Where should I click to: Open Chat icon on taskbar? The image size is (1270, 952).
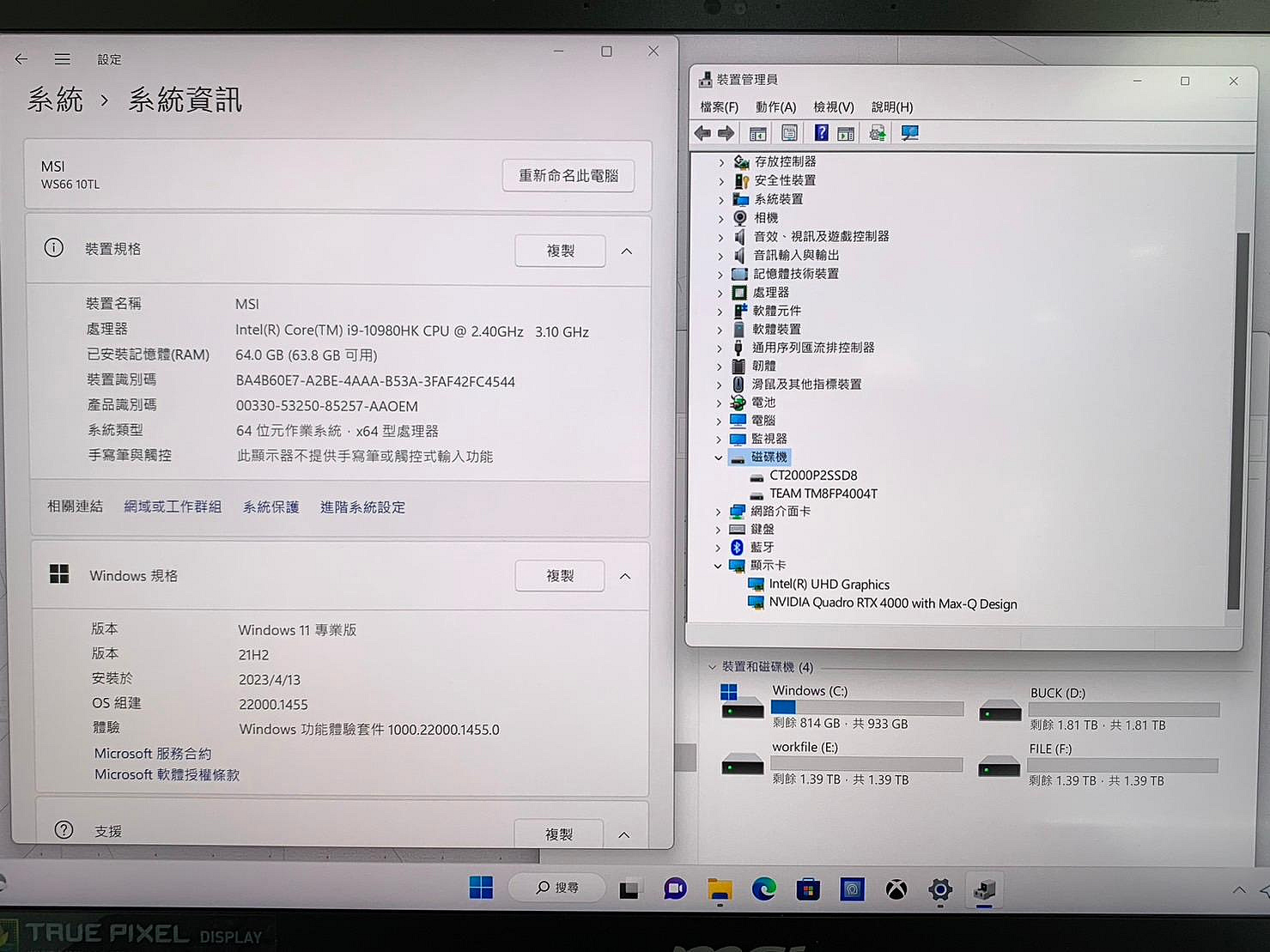point(675,889)
